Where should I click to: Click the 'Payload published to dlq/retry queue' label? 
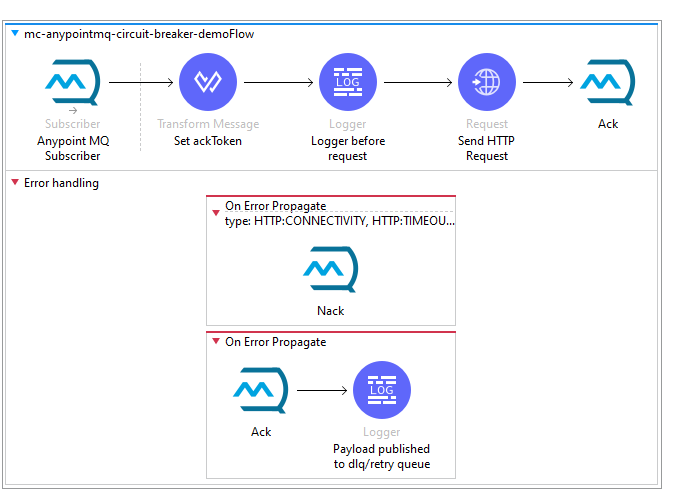coord(381,456)
